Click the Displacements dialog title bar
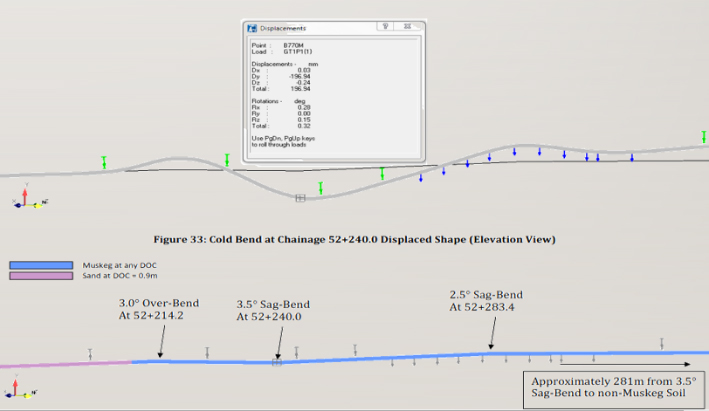 320,28
